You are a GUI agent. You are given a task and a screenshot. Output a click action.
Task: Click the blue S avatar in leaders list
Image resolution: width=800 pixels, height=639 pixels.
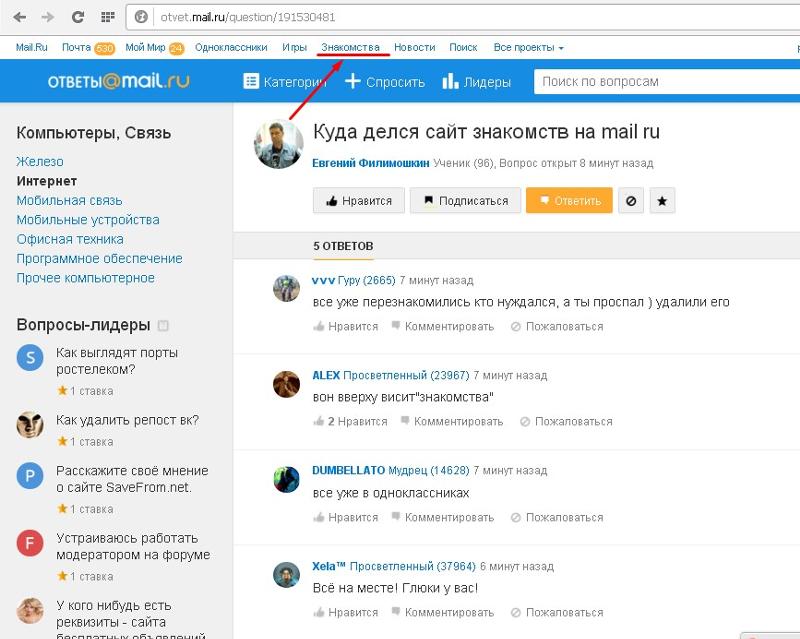[30, 357]
